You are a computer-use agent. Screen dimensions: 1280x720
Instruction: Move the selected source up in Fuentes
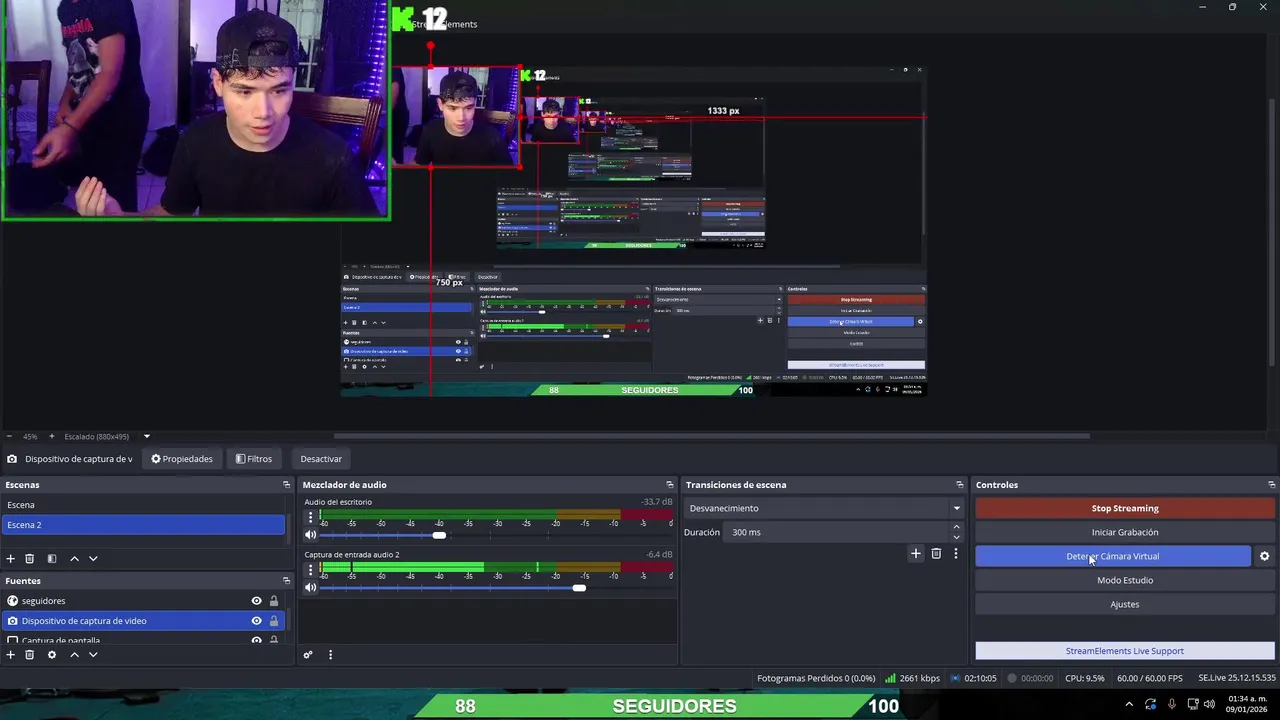point(74,654)
